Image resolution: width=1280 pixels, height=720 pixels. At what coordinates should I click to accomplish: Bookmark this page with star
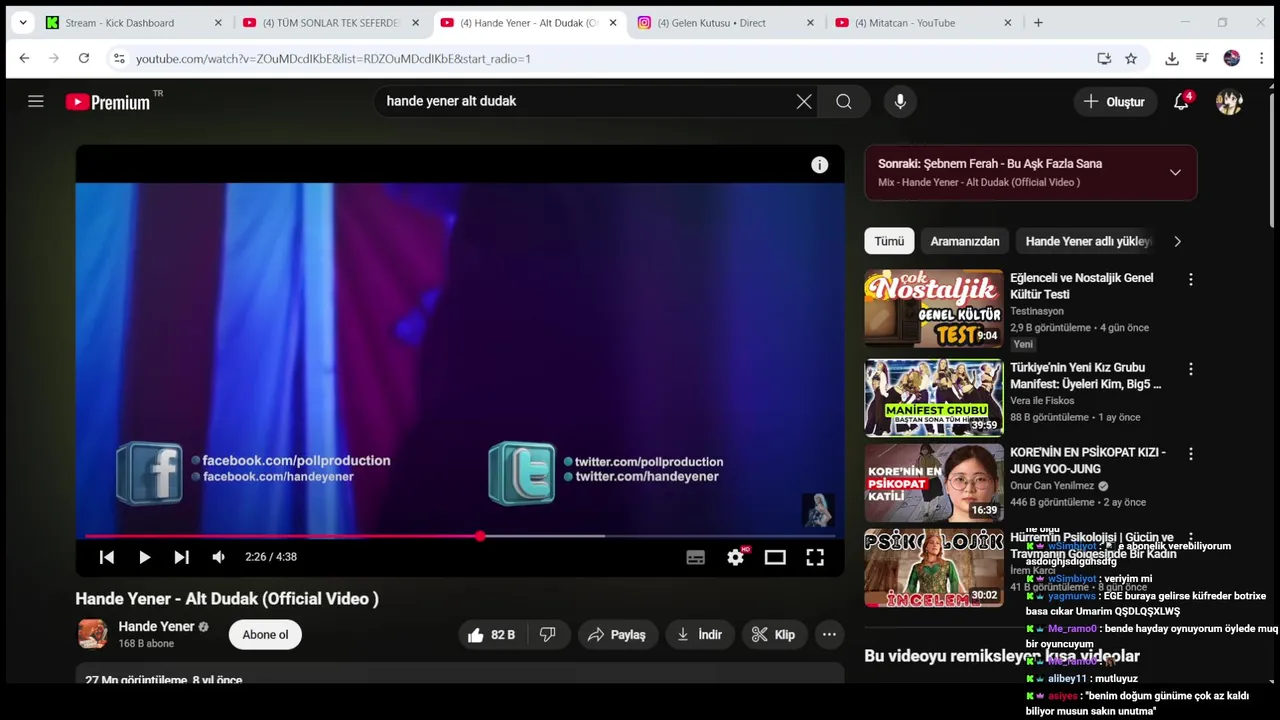pos(1131,58)
